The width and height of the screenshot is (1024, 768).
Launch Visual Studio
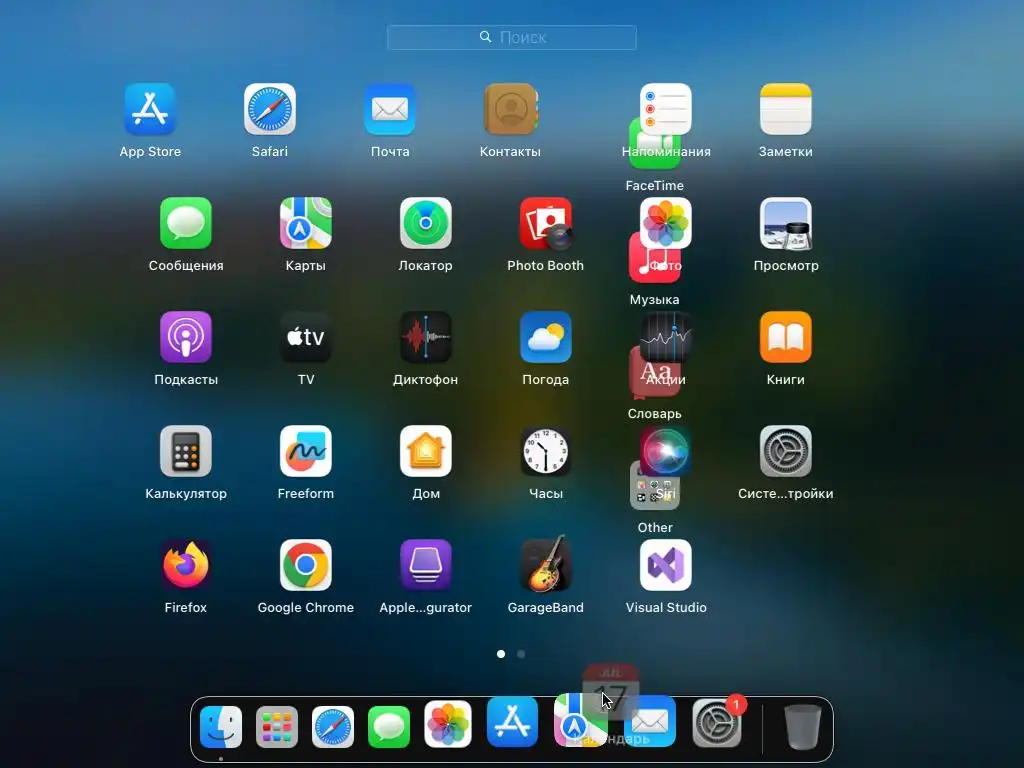tap(665, 565)
